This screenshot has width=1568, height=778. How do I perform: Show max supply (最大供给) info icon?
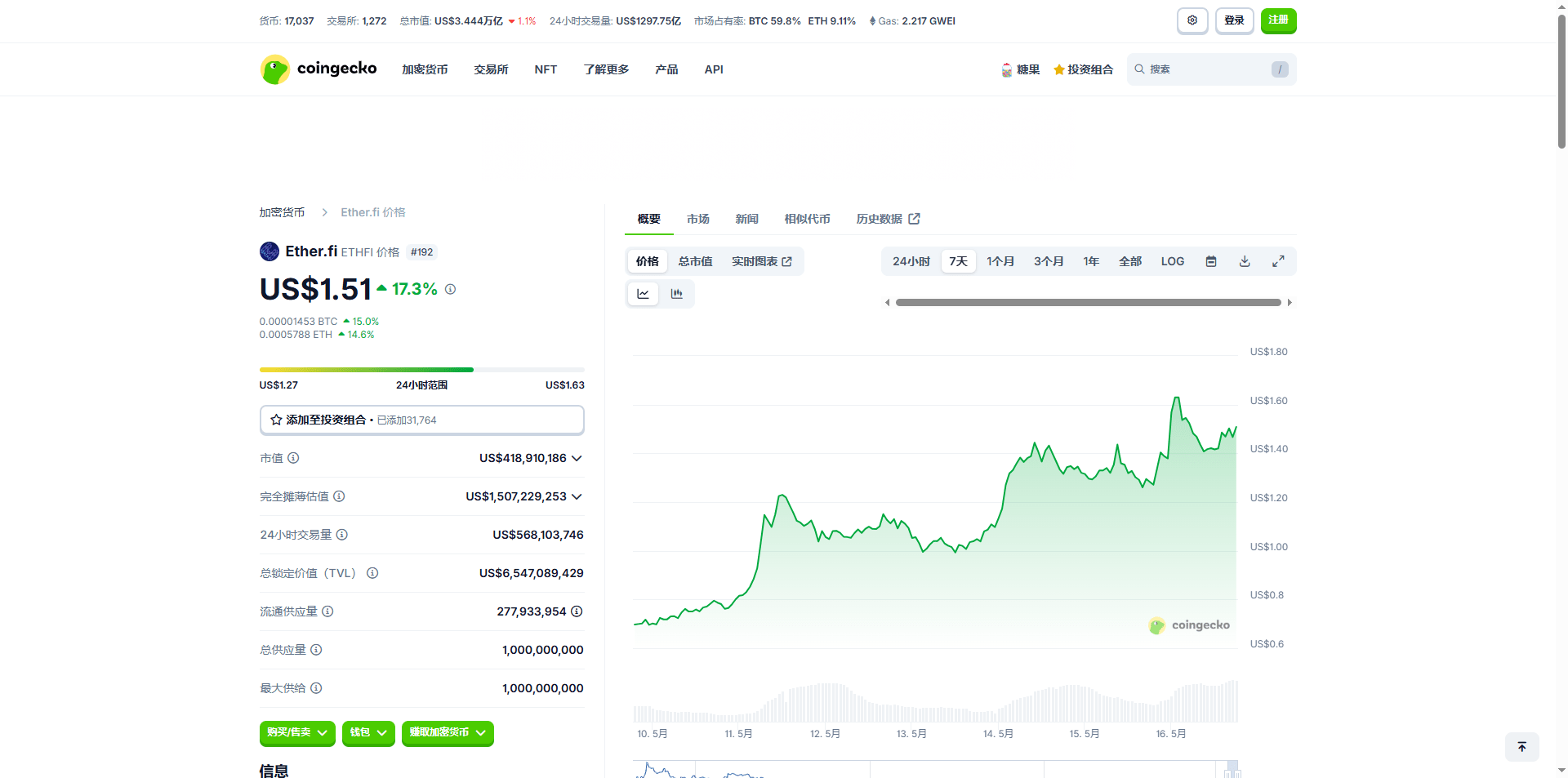pyautogui.click(x=316, y=688)
